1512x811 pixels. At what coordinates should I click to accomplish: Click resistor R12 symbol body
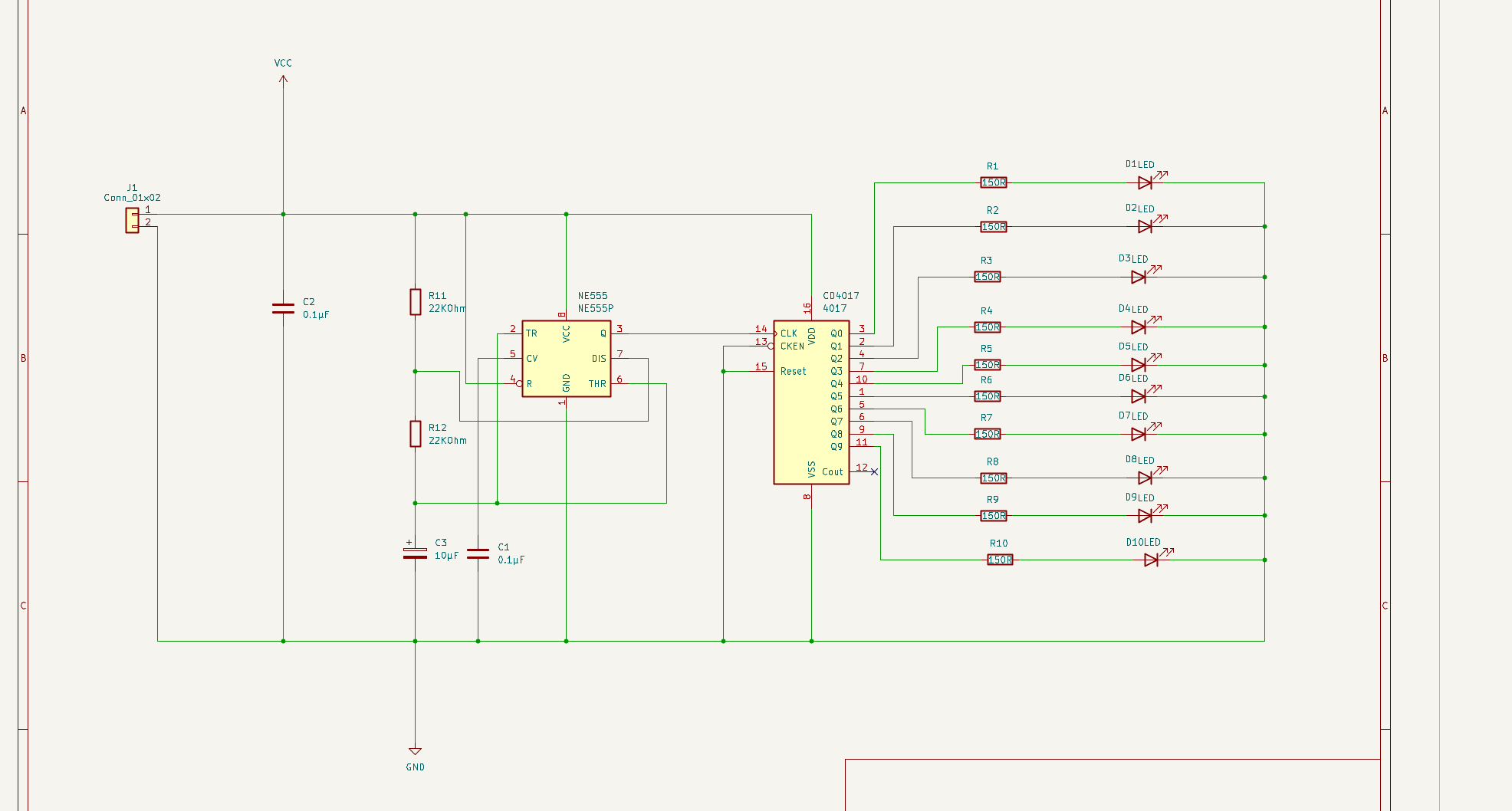(x=415, y=434)
